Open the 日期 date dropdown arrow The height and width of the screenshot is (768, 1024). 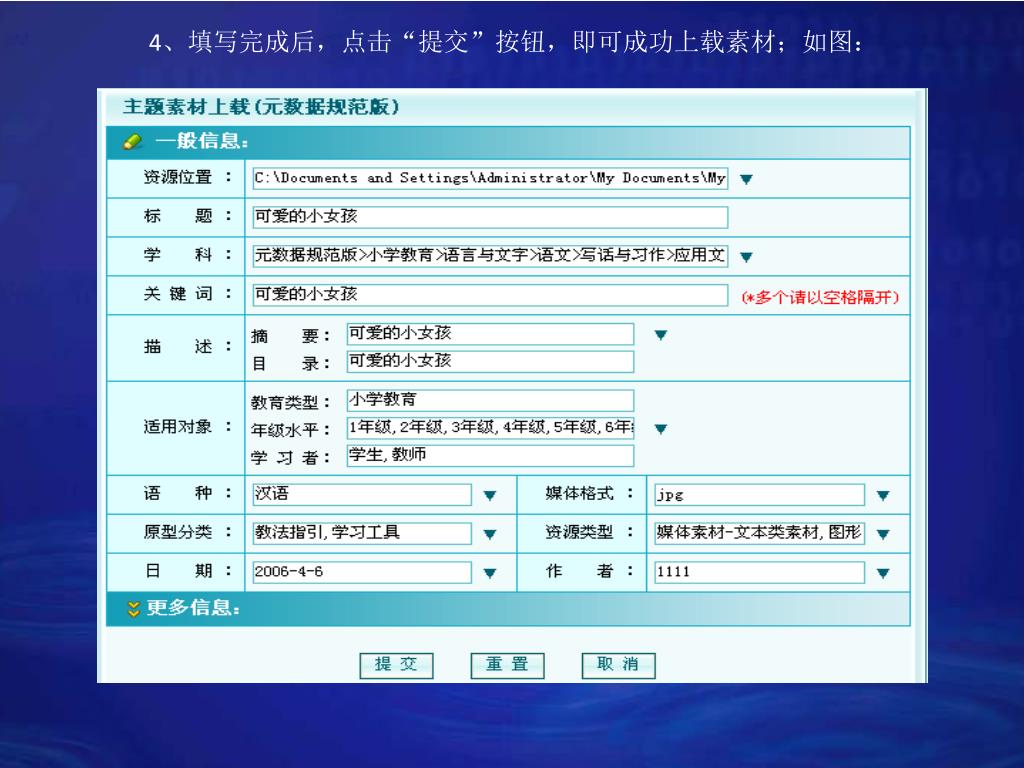[x=490, y=573]
